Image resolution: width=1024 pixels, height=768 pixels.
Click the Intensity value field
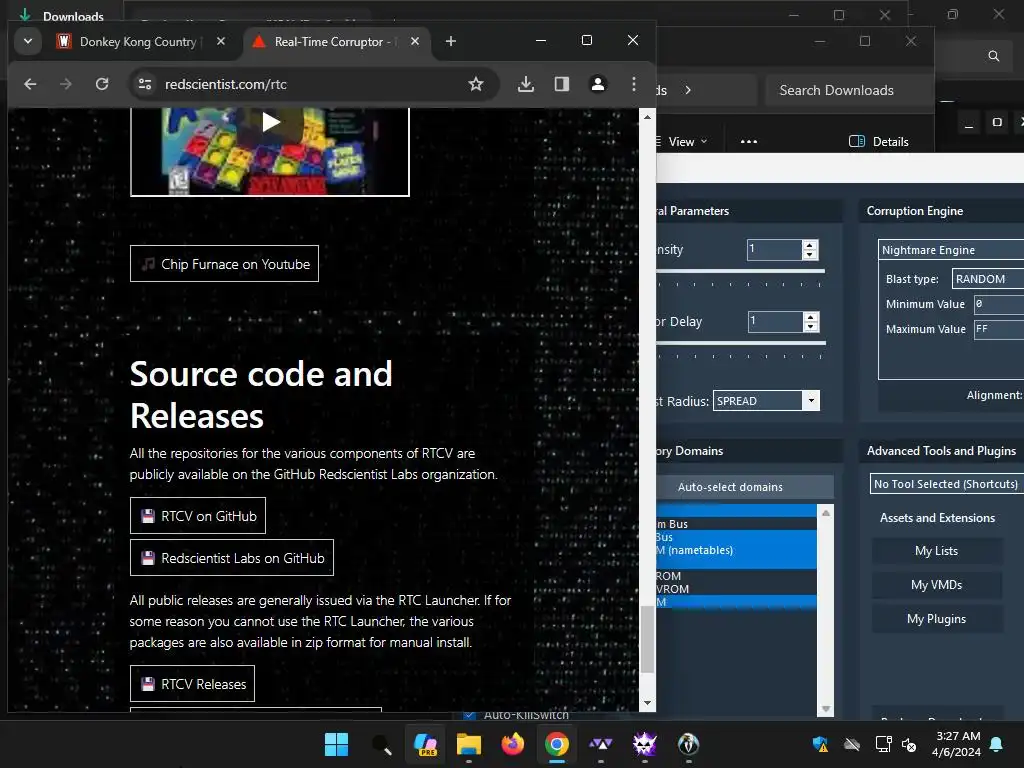click(775, 249)
